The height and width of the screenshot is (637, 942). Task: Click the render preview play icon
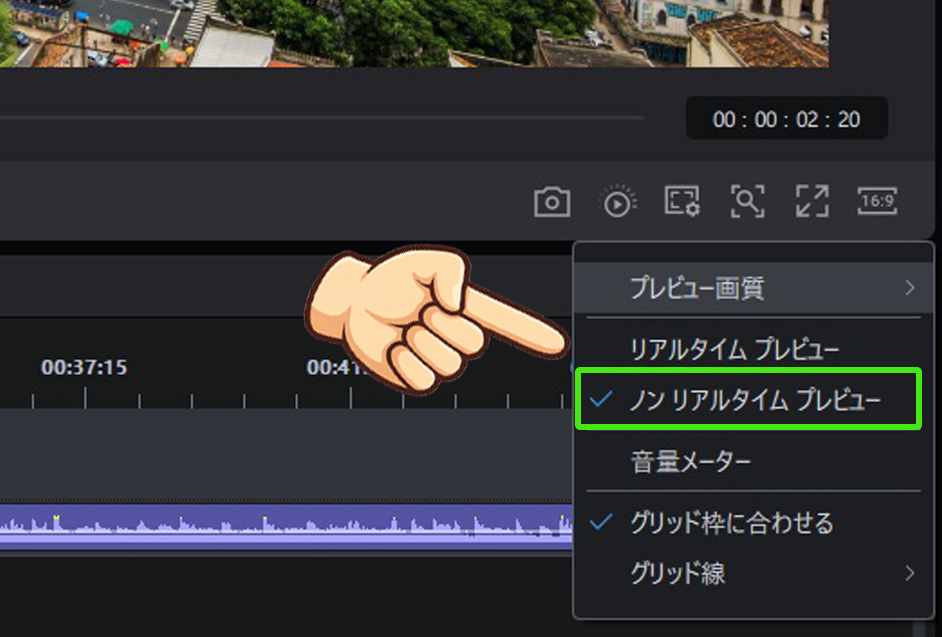click(616, 201)
